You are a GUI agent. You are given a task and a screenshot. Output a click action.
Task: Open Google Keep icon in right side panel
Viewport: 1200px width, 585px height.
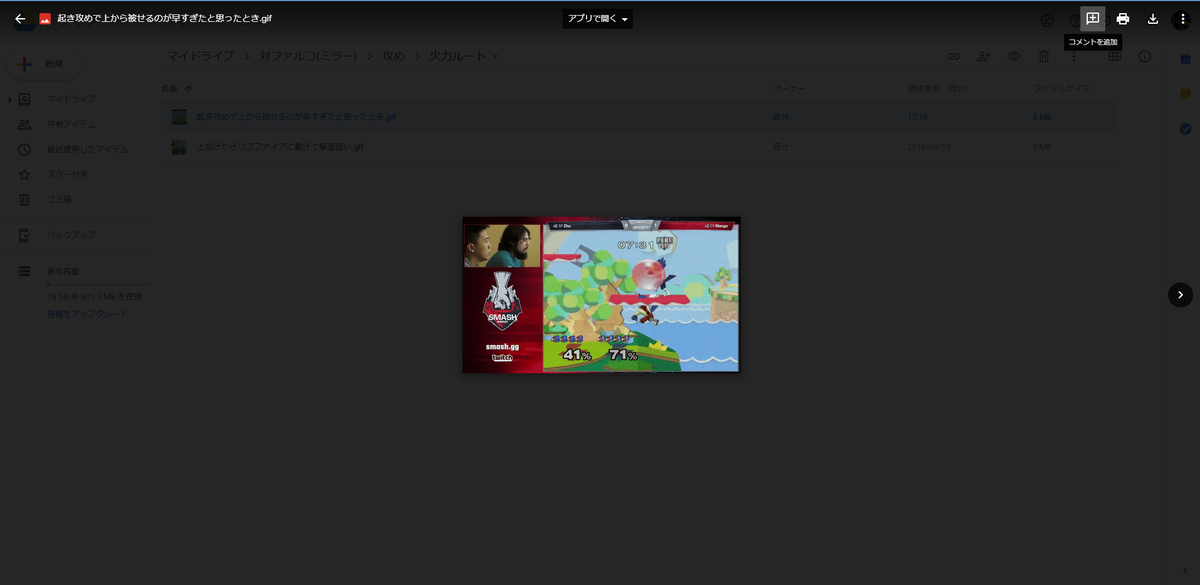click(x=1185, y=94)
